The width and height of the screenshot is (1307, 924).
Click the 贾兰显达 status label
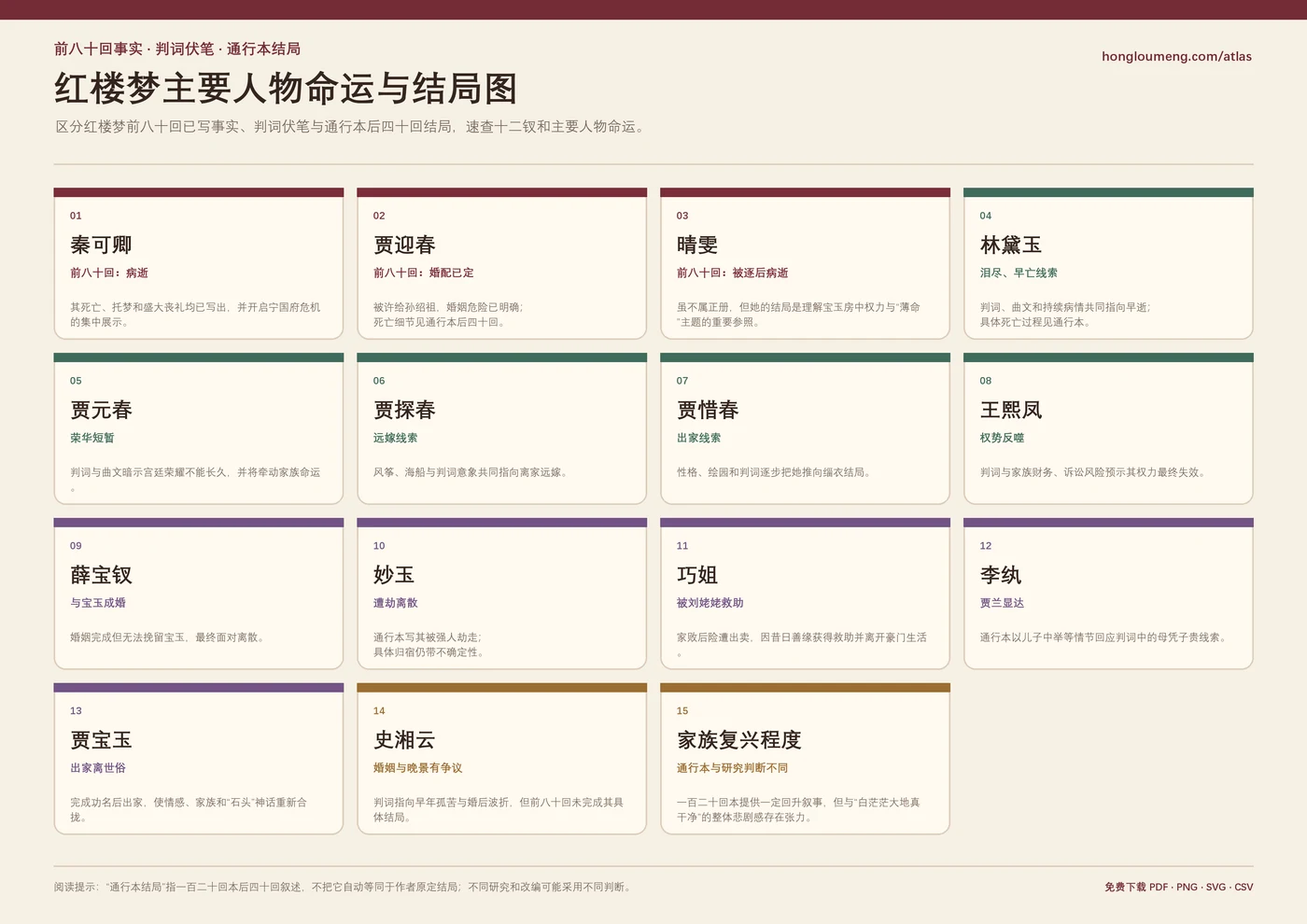click(1003, 603)
